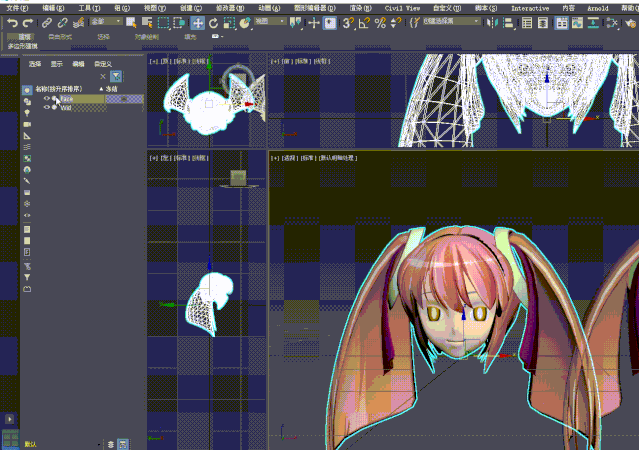The width and height of the screenshot is (639, 450).
Task: Toggle Display Lights bulb filter icon
Action: pos(27,113)
